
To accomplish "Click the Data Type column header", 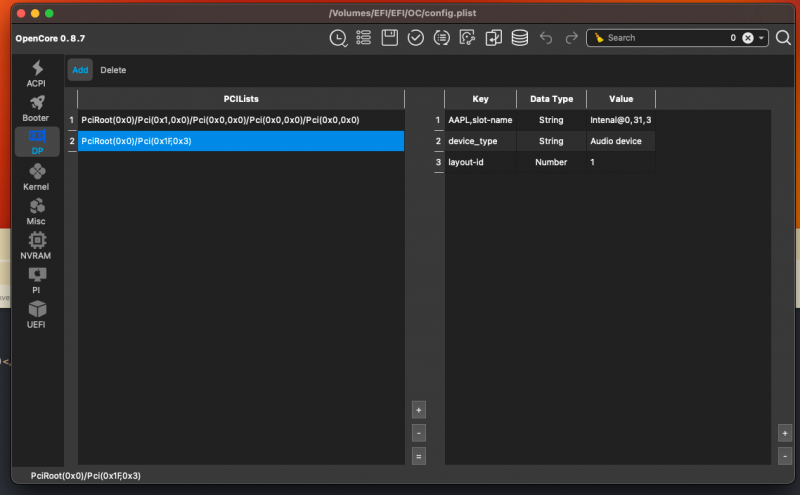I will [551, 99].
